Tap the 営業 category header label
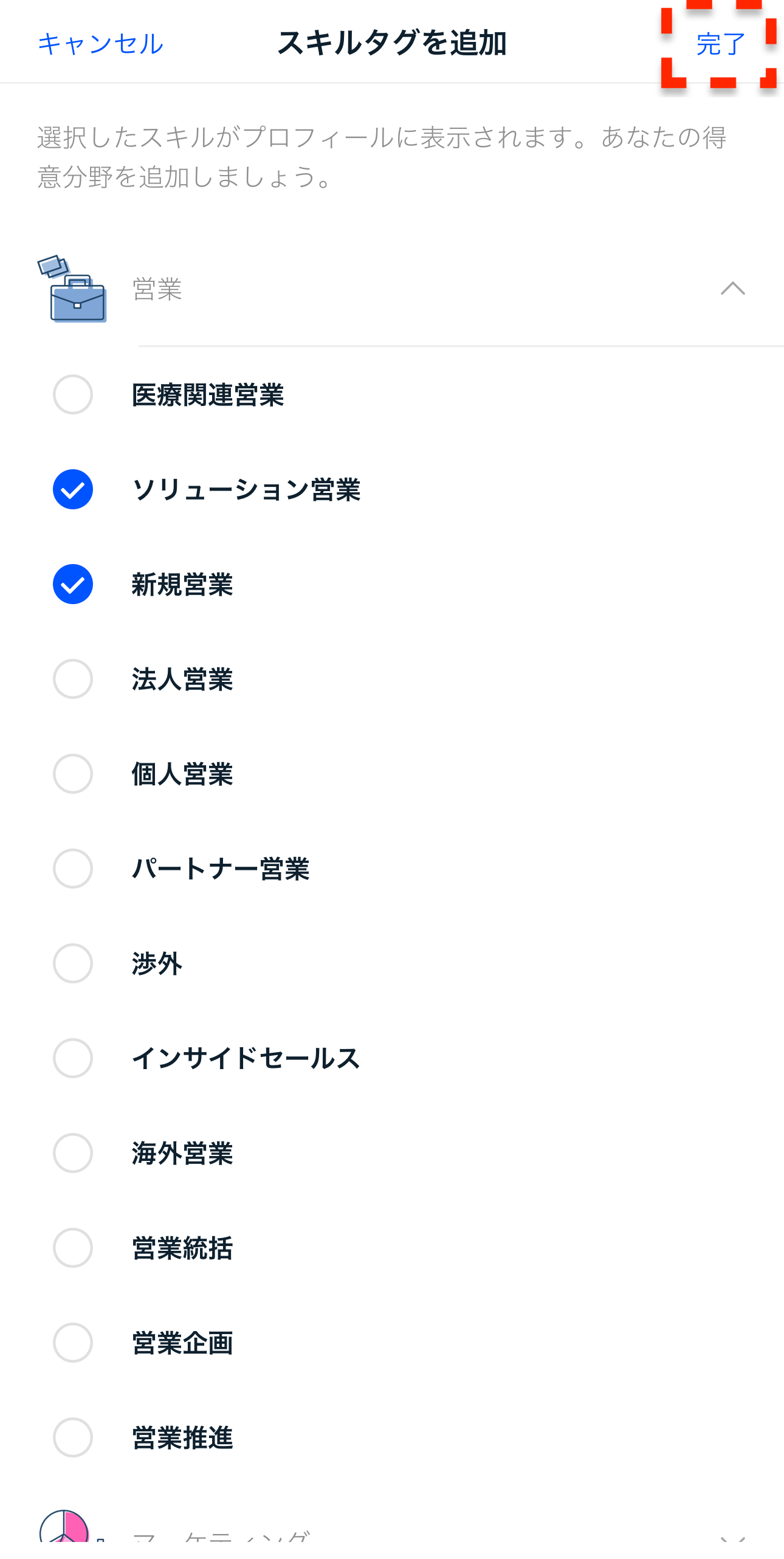 (157, 289)
